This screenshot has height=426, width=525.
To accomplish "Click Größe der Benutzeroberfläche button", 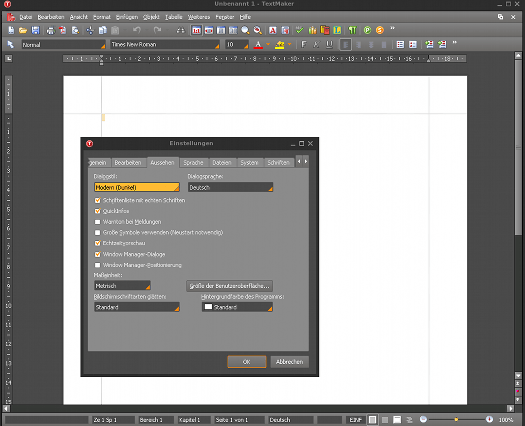I will 229,286.
